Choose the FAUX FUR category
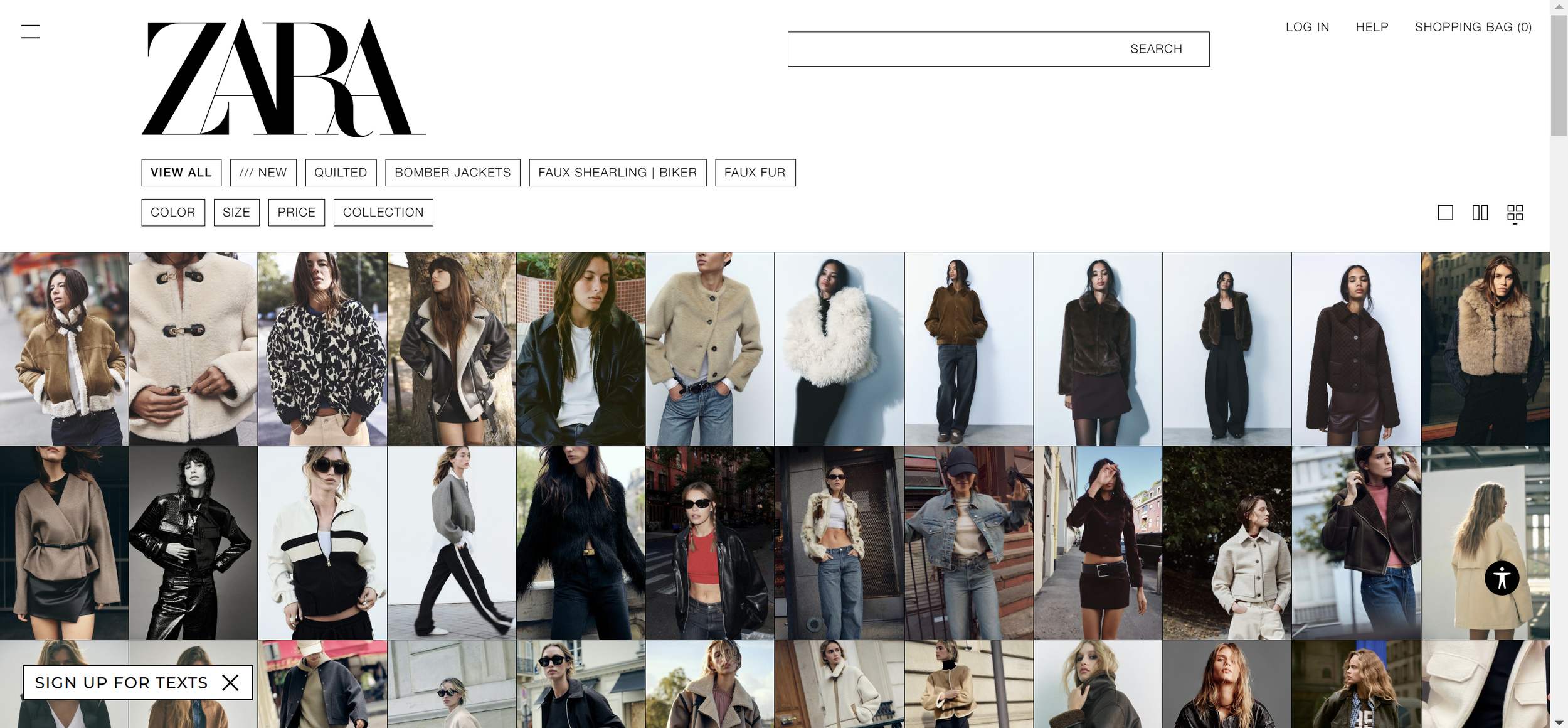The image size is (1568, 728). point(755,173)
